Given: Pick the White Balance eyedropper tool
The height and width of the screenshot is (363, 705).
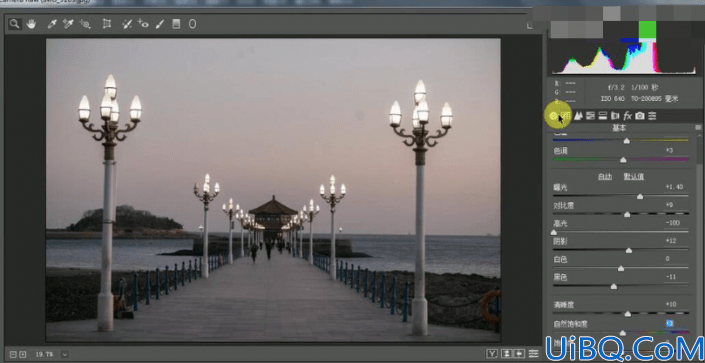Looking at the screenshot, I should 52,24.
